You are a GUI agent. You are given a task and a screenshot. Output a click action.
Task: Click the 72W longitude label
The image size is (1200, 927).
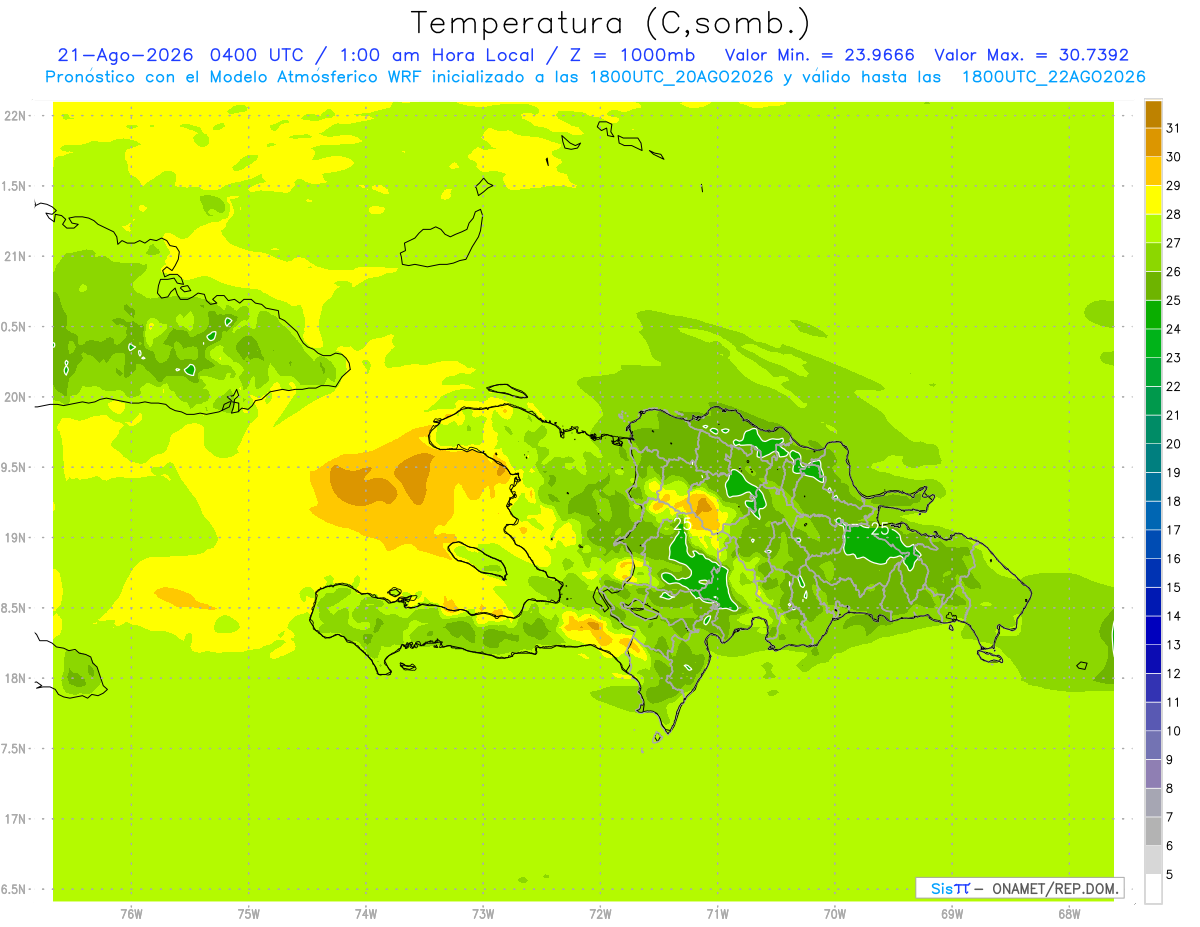[600, 913]
